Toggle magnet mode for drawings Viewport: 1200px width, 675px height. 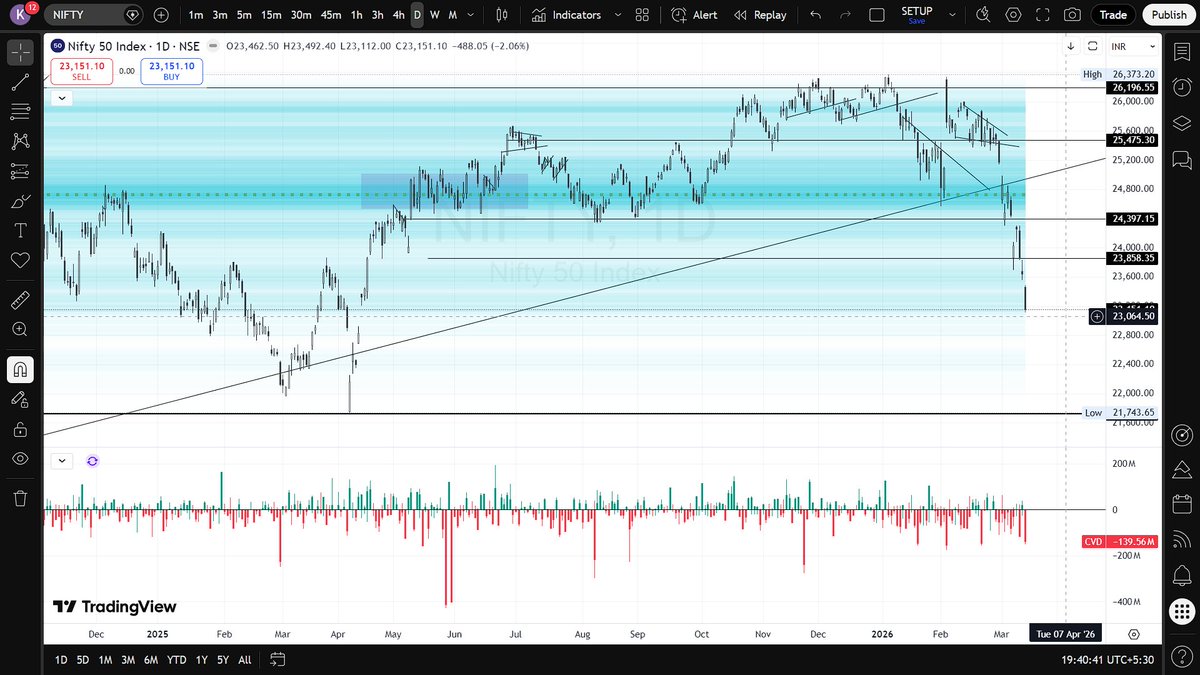point(20,369)
